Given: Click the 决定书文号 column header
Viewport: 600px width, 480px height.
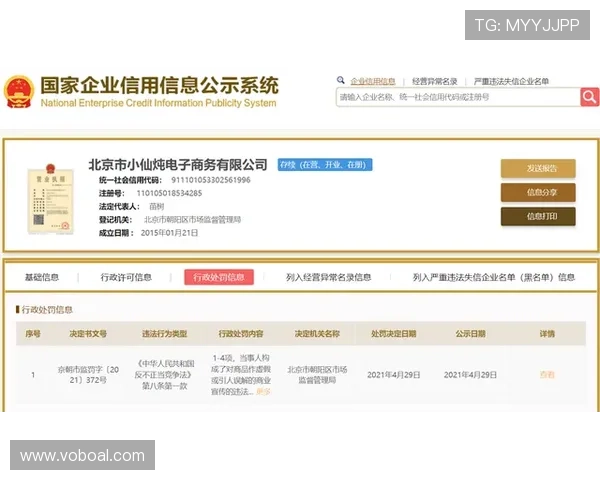Looking at the screenshot, I should click(x=88, y=334).
